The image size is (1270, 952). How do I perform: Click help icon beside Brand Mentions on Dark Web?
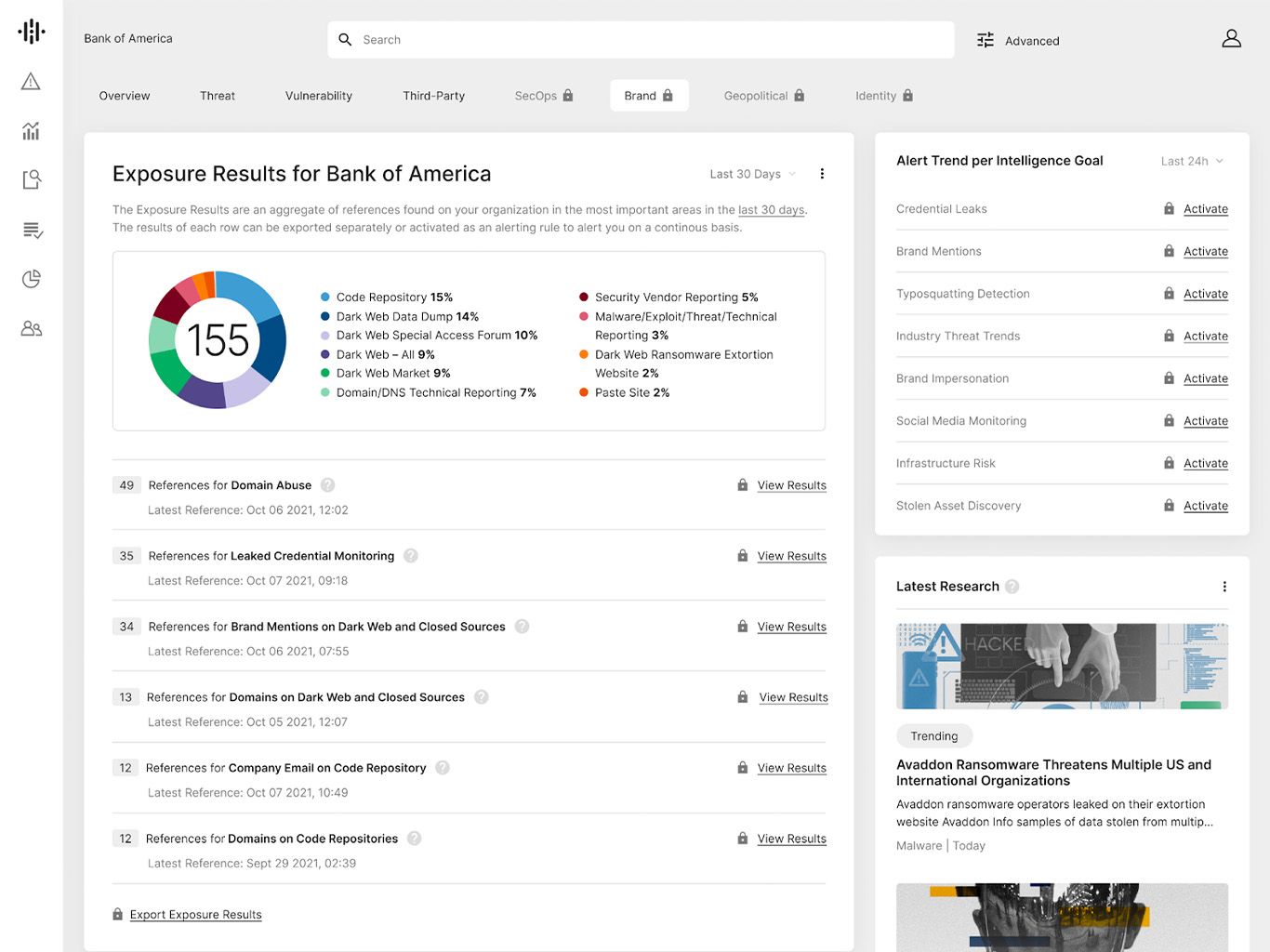click(x=523, y=627)
